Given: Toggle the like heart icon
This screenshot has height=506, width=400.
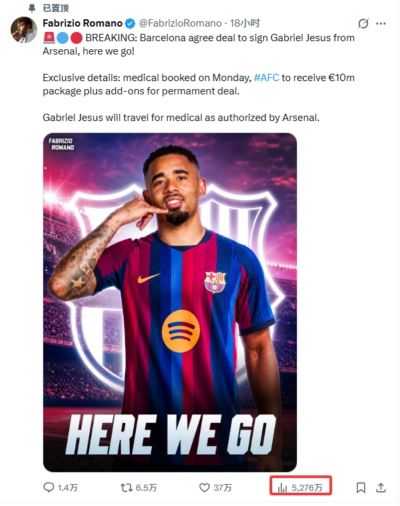Looking at the screenshot, I should click(204, 488).
